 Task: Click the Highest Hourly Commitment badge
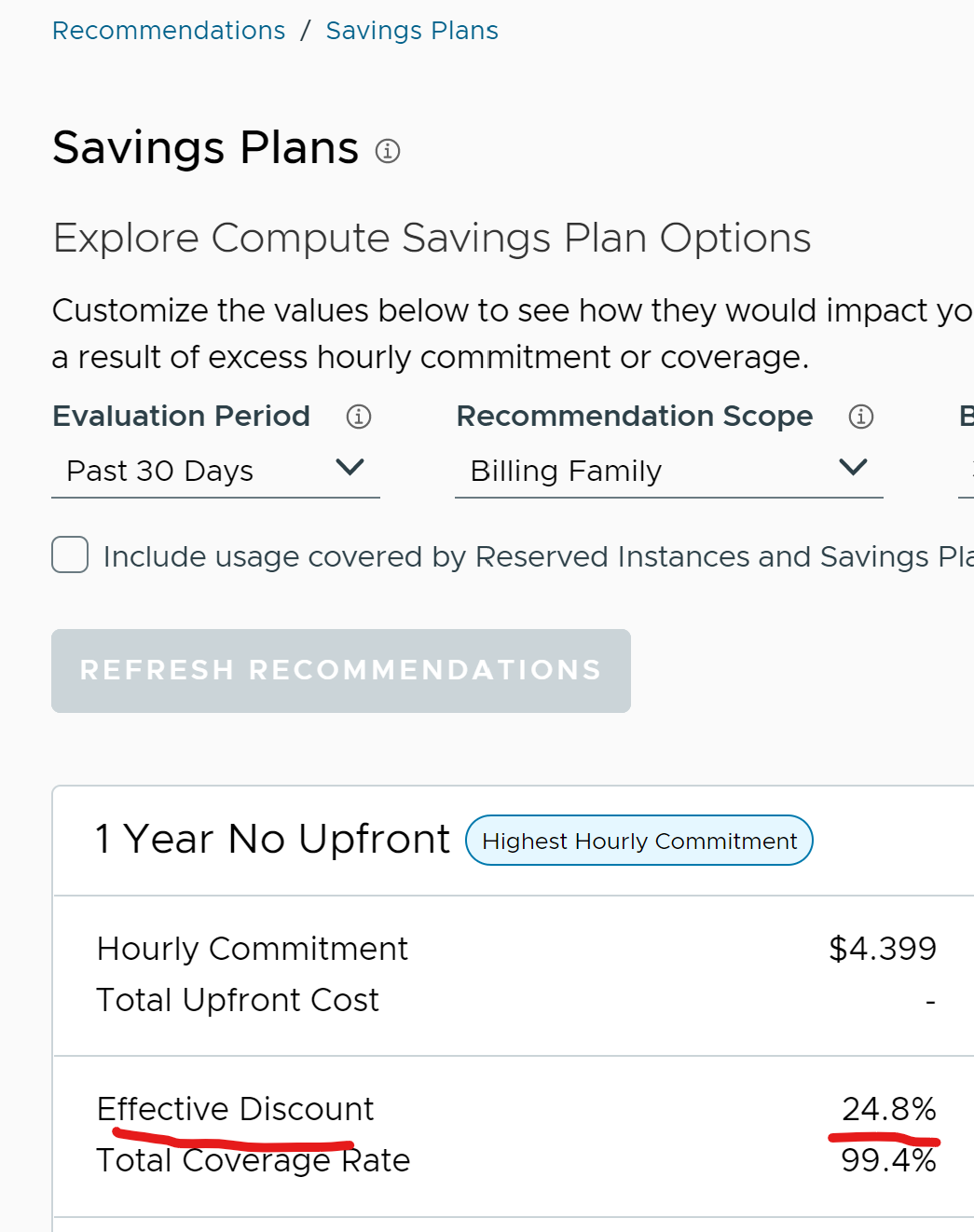click(x=639, y=841)
